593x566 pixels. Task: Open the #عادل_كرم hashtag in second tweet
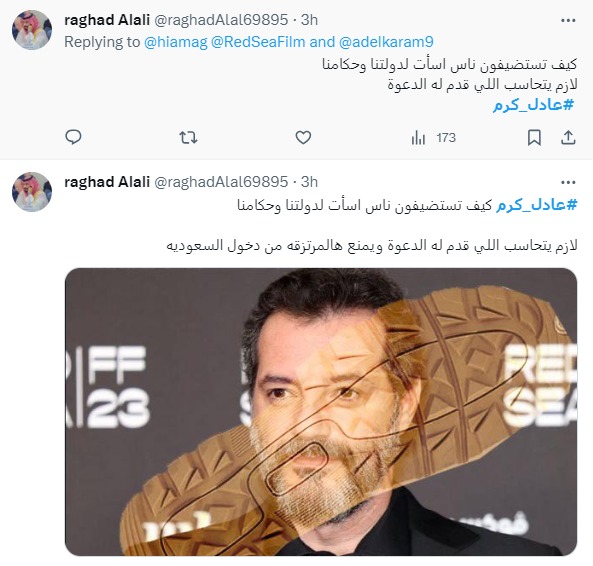tap(537, 205)
